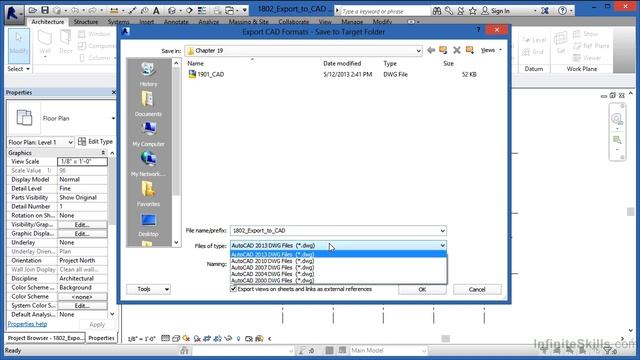This screenshot has height=360, width=640.
Task: Click the Visual Style icon in view control bar
Action: (176, 338)
